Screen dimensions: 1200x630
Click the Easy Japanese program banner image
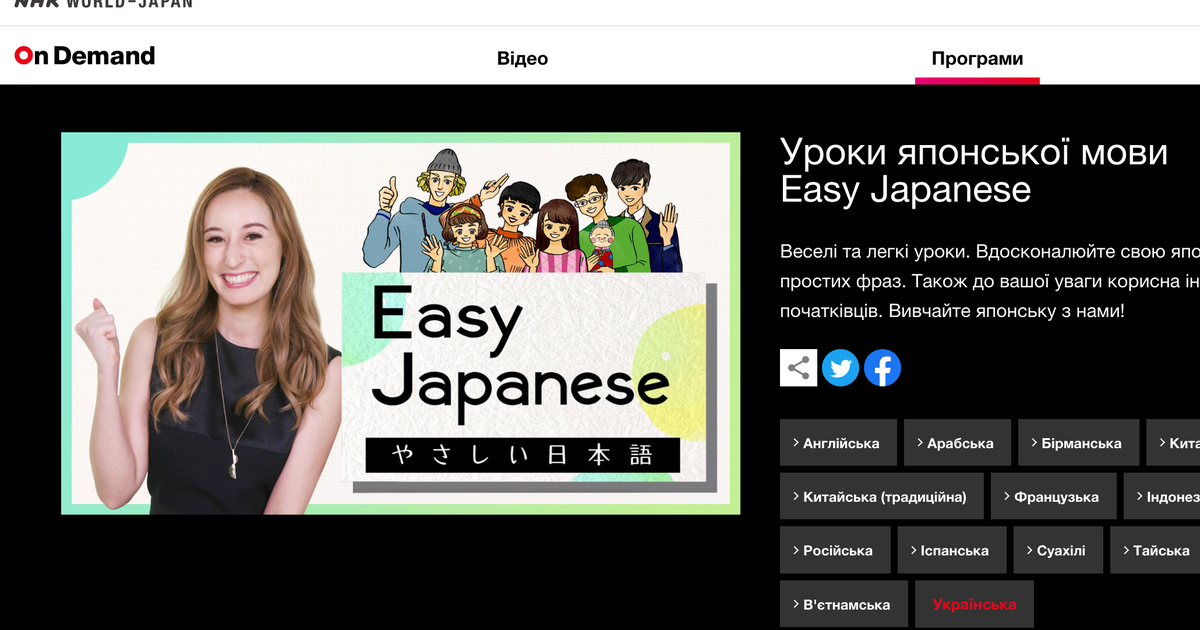click(x=400, y=323)
